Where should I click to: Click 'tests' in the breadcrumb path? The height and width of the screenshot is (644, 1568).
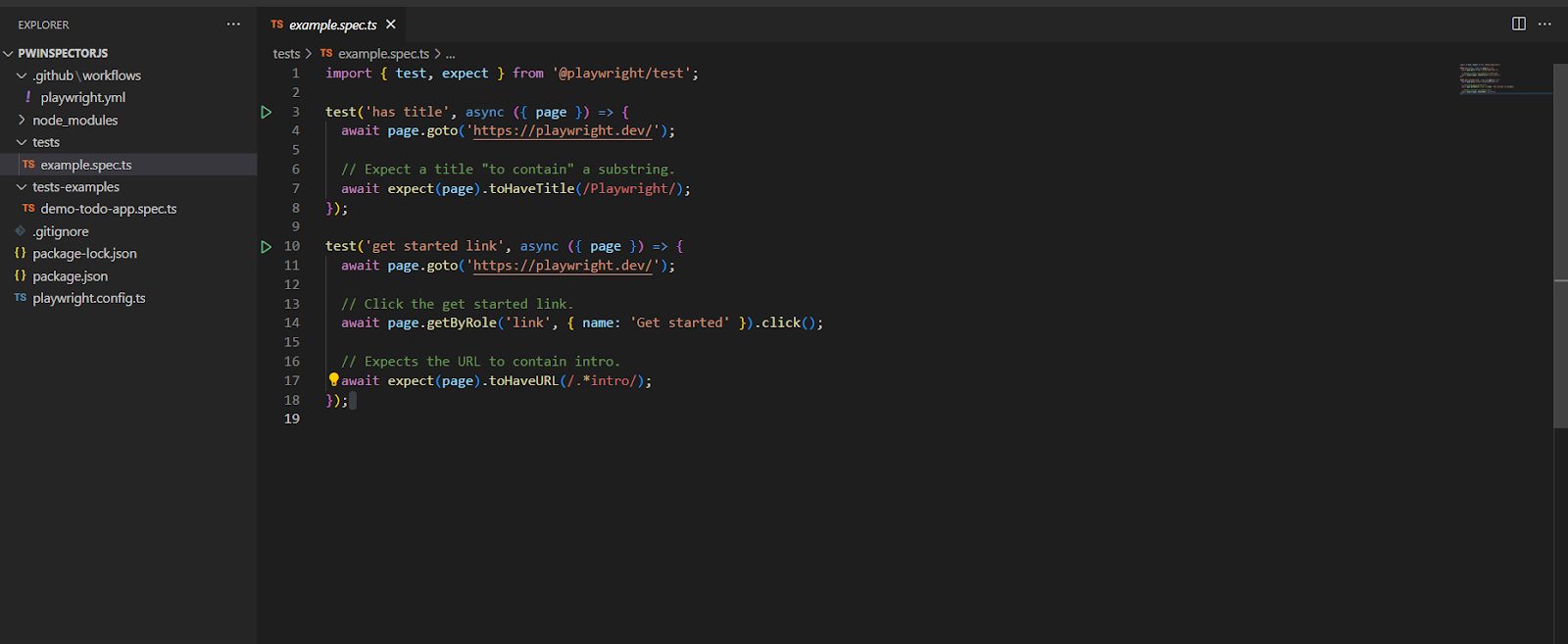click(286, 54)
